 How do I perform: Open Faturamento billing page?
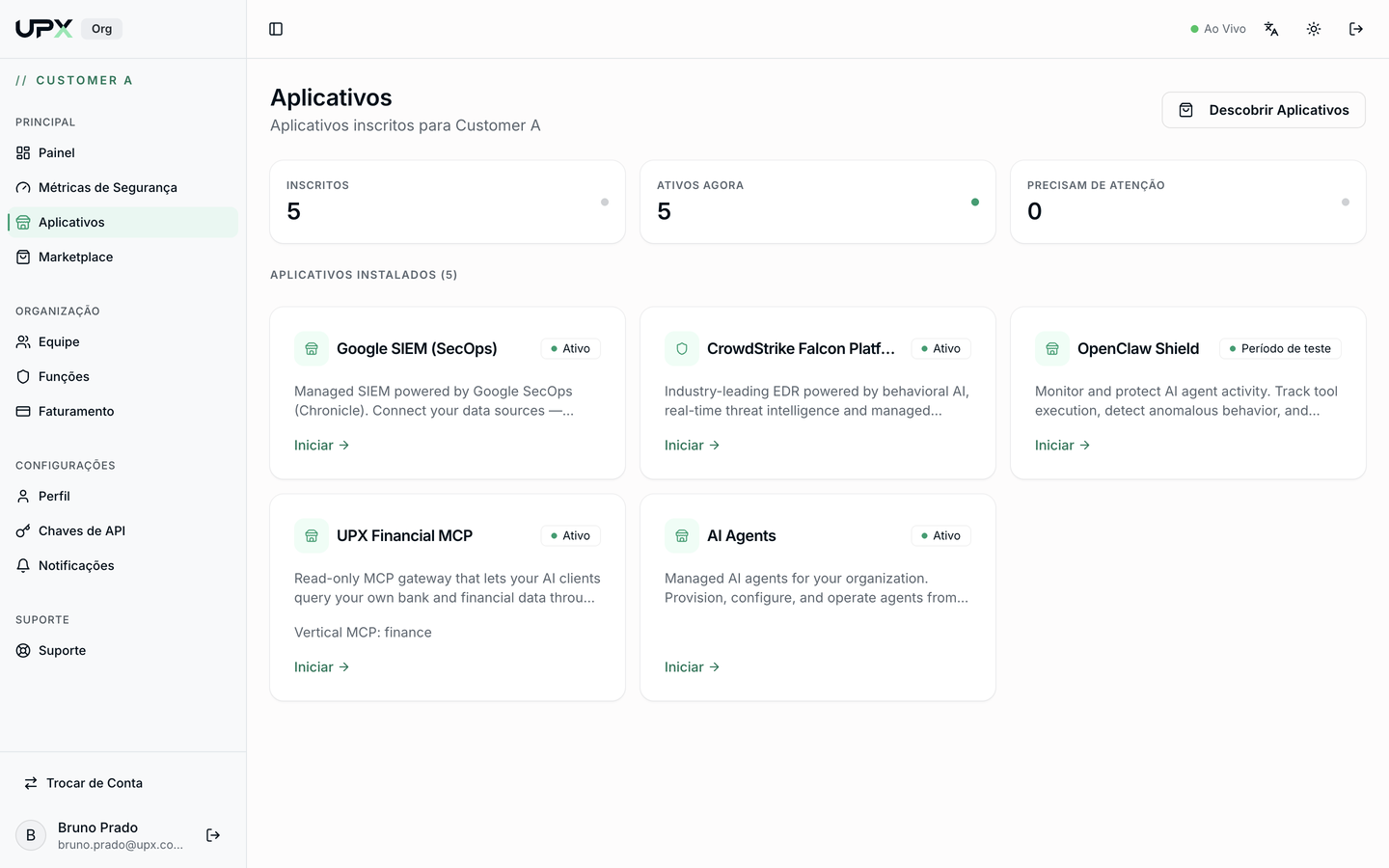click(x=123, y=411)
